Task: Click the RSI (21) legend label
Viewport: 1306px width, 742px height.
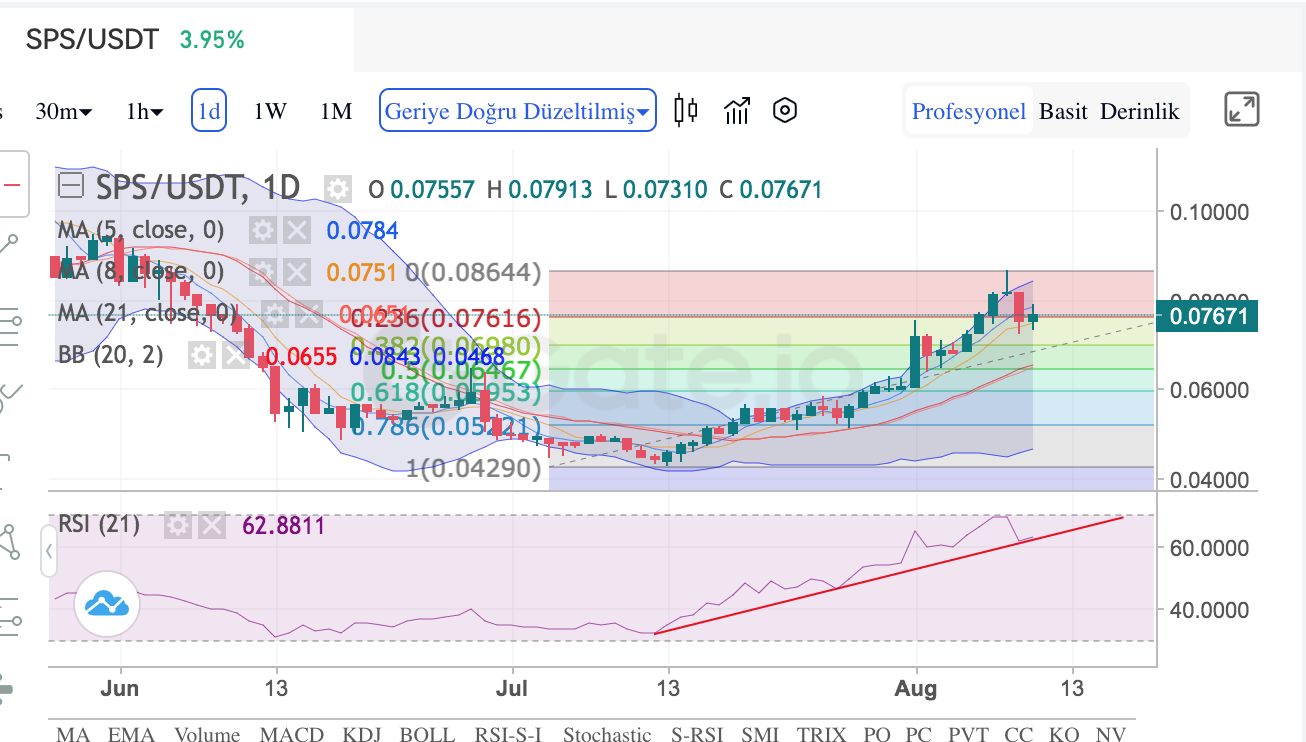Action: point(99,525)
